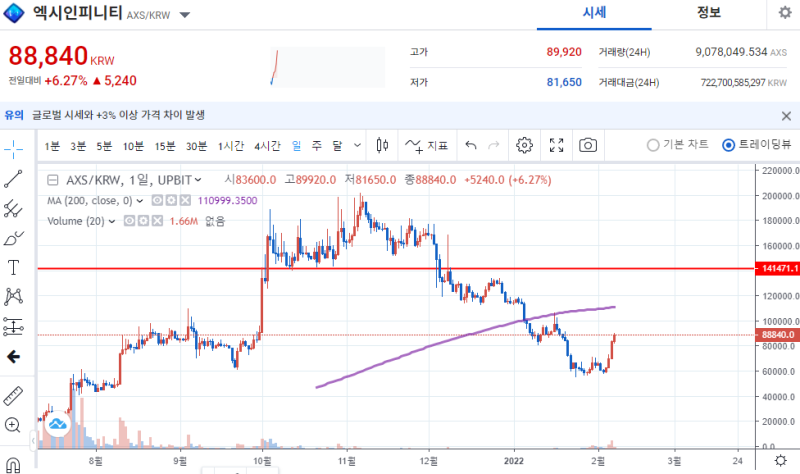Collapse the chart legend box
Screen dimensions: 800x474
53,180
